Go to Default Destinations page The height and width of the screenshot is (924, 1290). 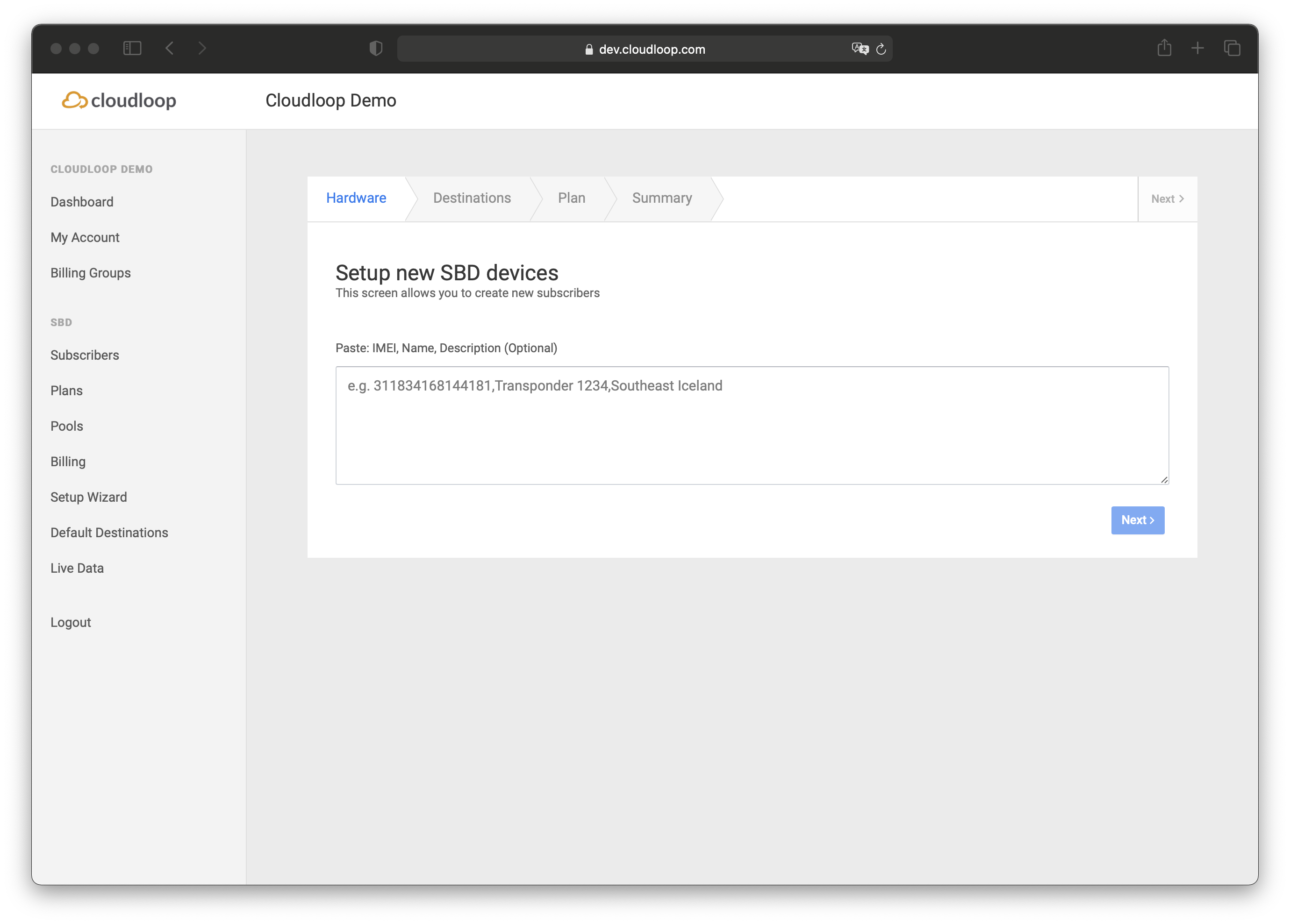click(109, 533)
